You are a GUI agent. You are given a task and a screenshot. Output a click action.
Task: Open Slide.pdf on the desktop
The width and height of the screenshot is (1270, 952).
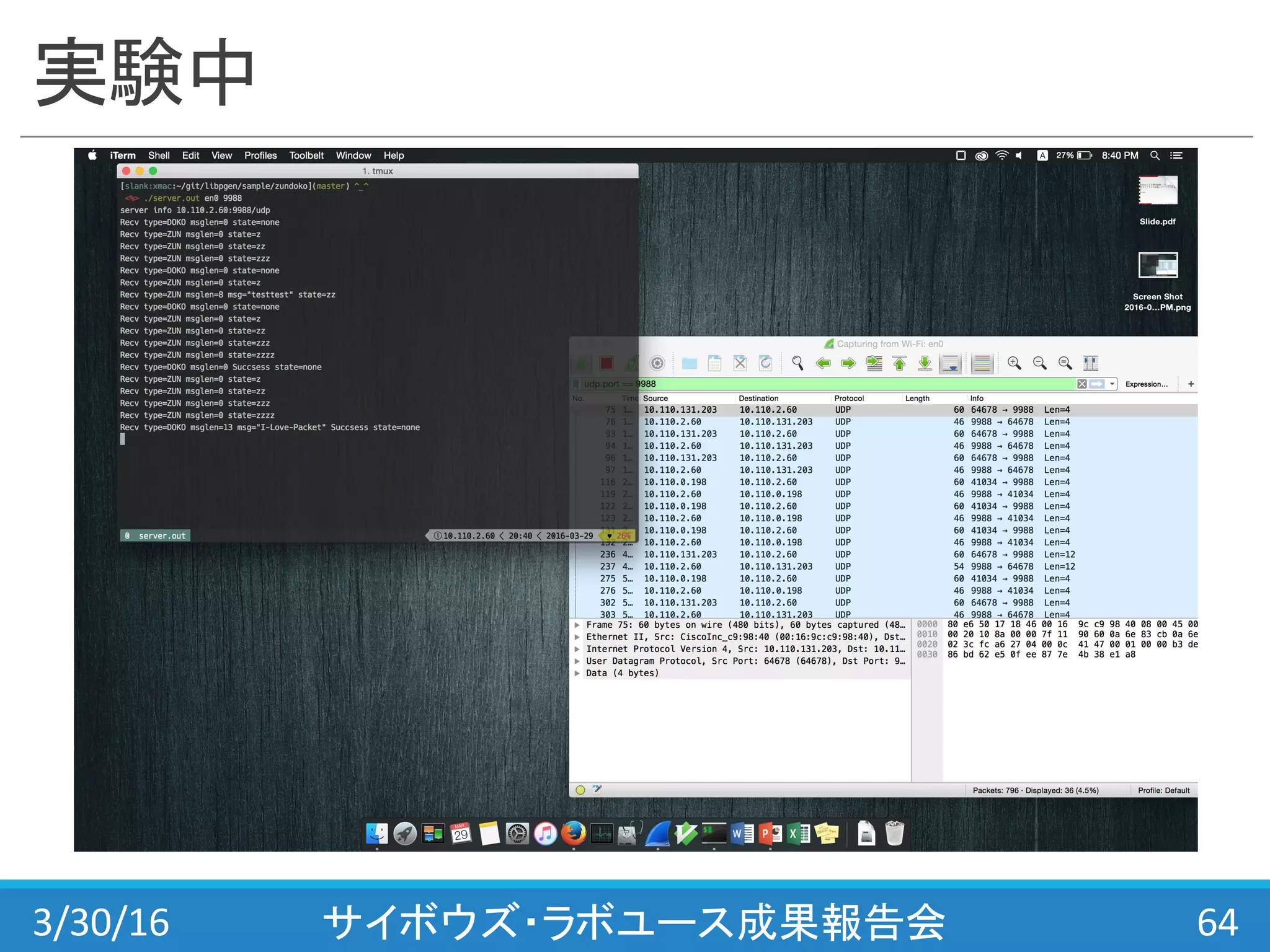1158,200
